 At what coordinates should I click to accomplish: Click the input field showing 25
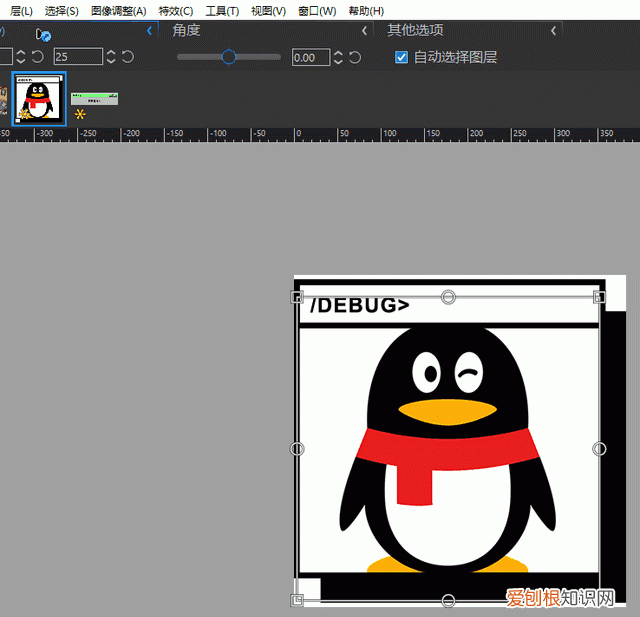[78, 57]
